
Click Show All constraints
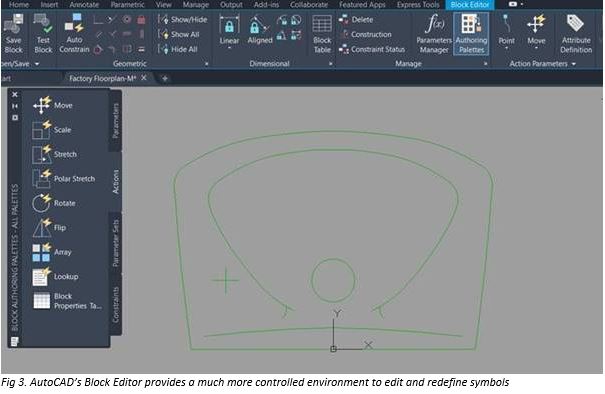[179, 34]
